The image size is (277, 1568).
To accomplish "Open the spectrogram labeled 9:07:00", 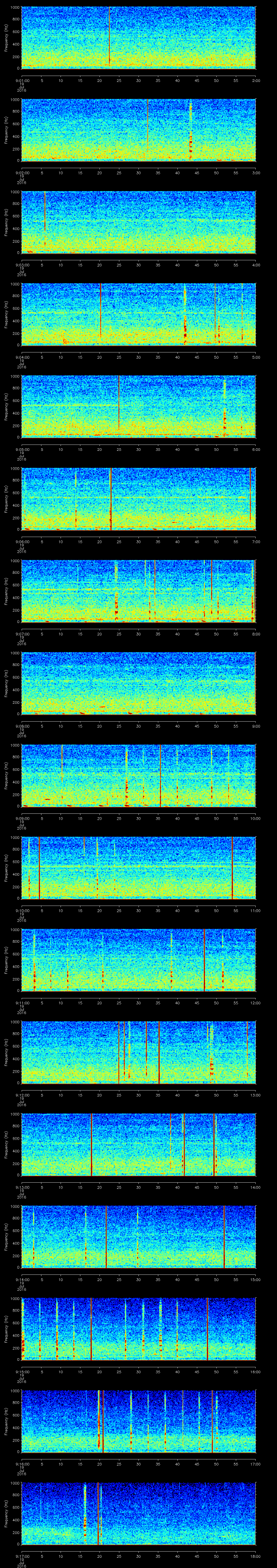I will tap(138, 590).
